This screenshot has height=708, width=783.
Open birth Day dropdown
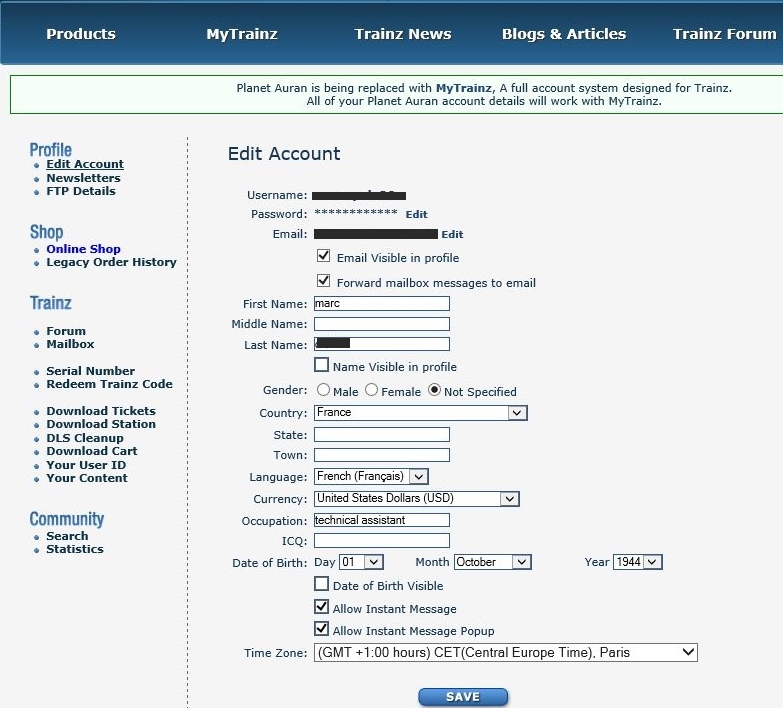point(361,562)
